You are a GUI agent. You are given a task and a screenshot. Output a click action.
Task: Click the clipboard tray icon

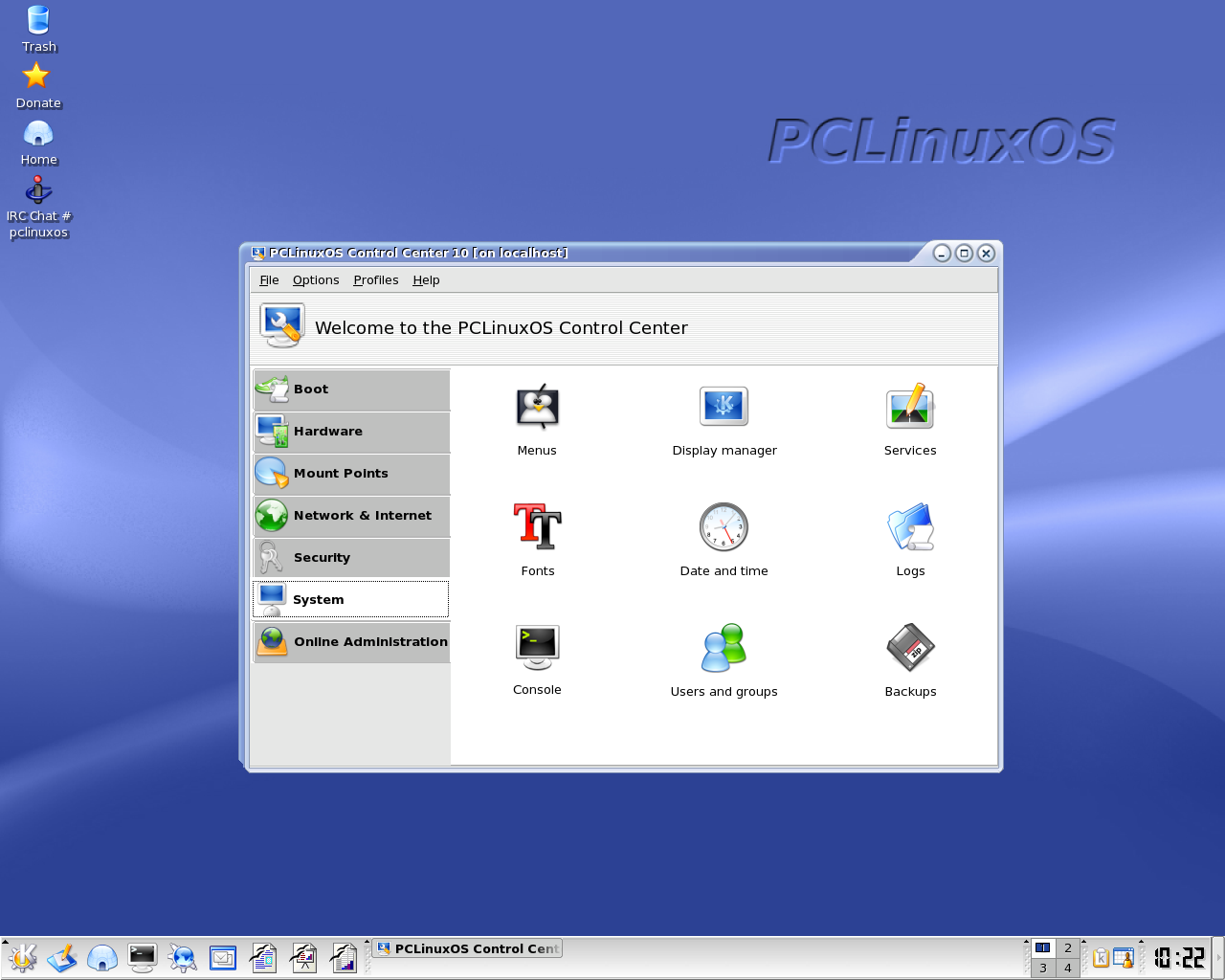coord(1101,958)
